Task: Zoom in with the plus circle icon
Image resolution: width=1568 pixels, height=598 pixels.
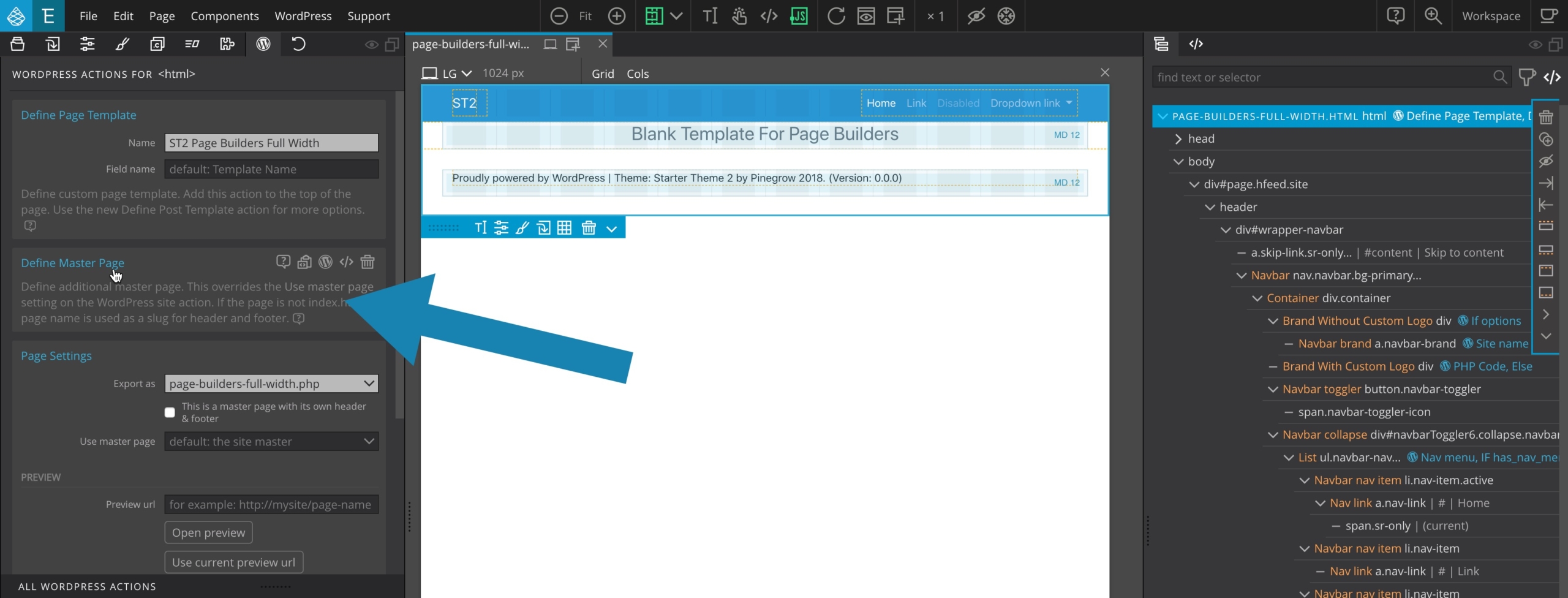Action: (617, 16)
